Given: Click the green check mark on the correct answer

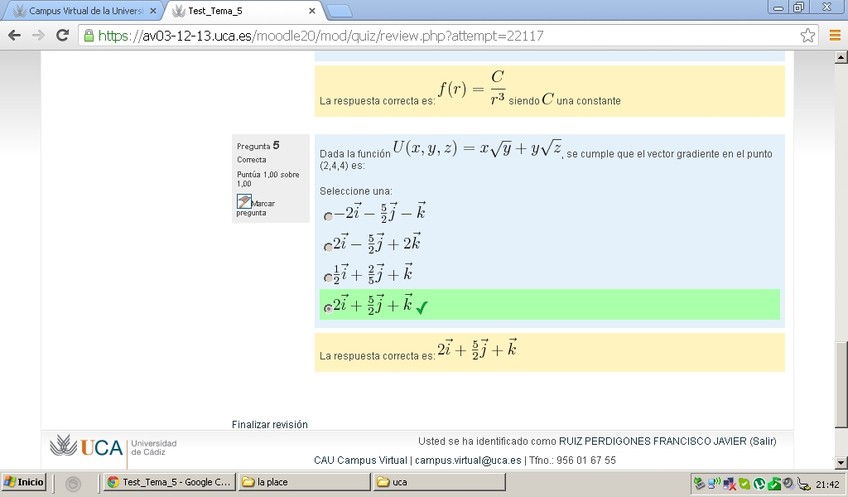Looking at the screenshot, I should (422, 308).
